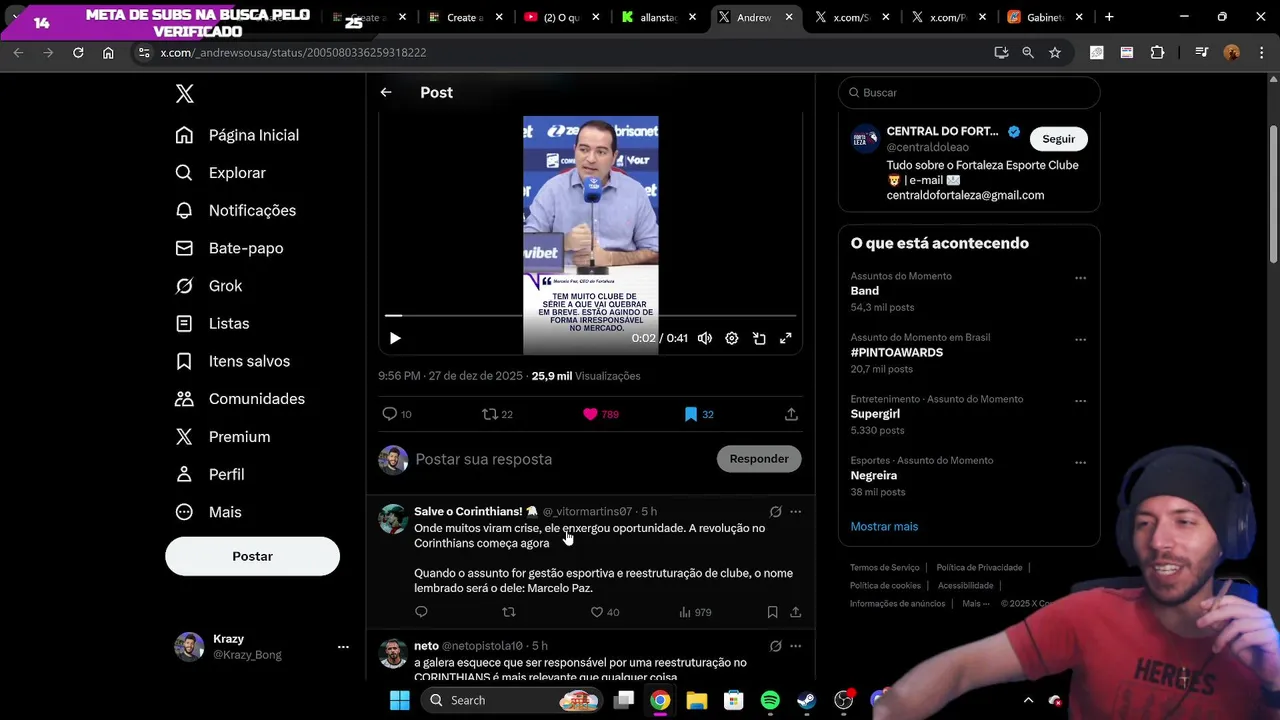This screenshot has height=720, width=1280.
Task: Open options for #PINTOAWARDS trend
Action: pos(1080,340)
